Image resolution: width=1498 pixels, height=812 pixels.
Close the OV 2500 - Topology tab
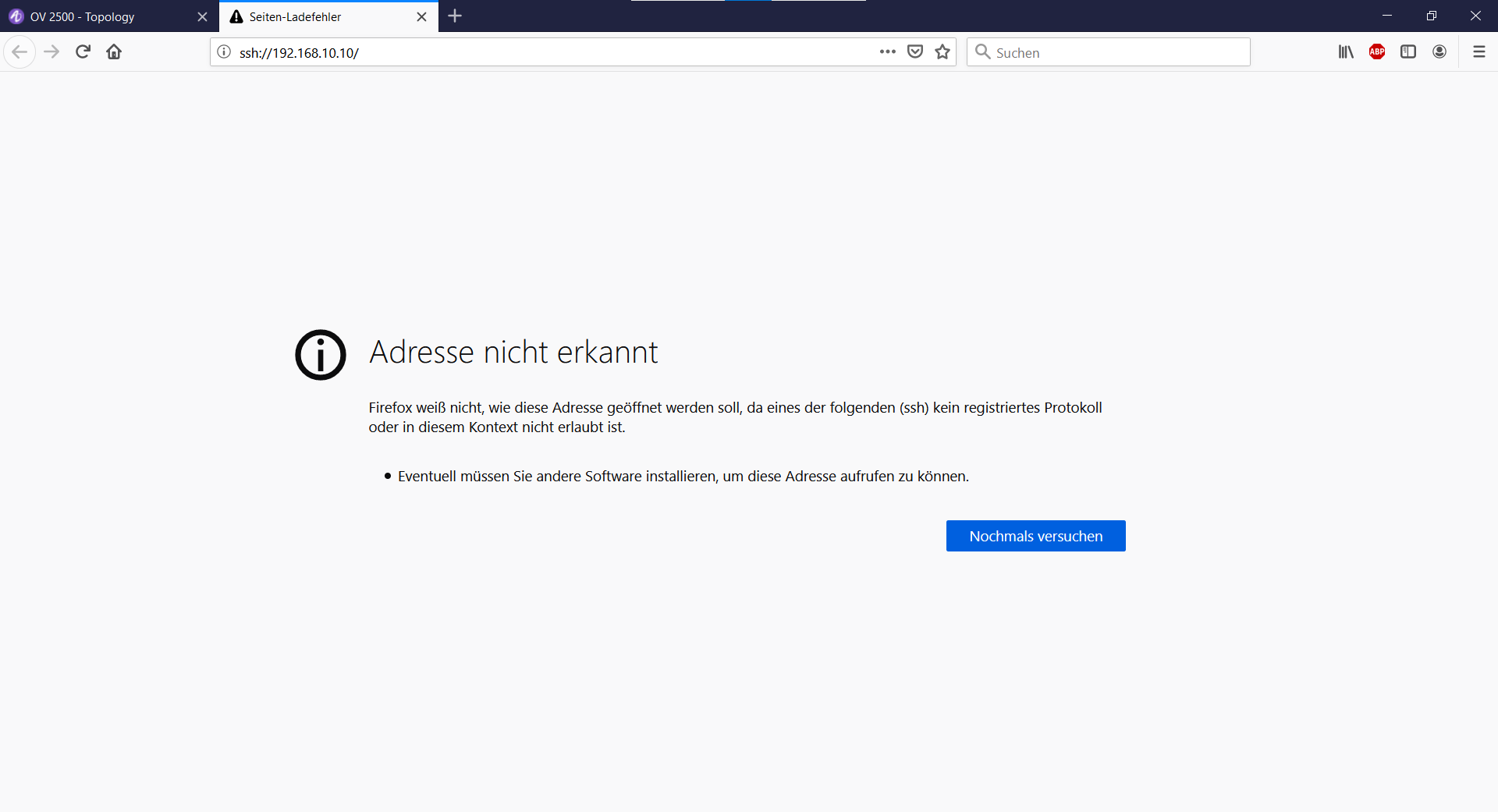point(202,17)
